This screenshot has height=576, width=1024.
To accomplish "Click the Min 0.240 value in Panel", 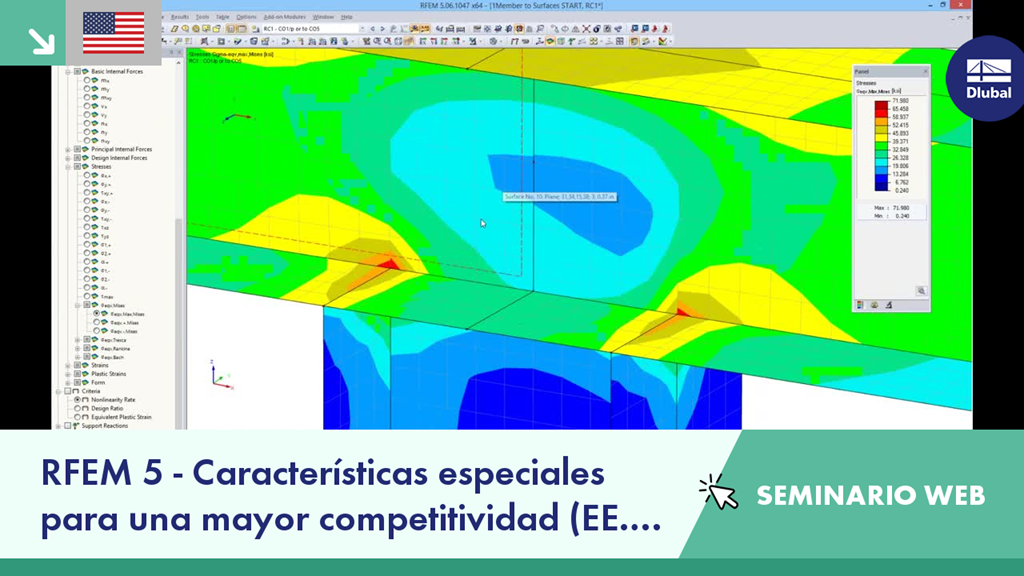I will coord(902,216).
